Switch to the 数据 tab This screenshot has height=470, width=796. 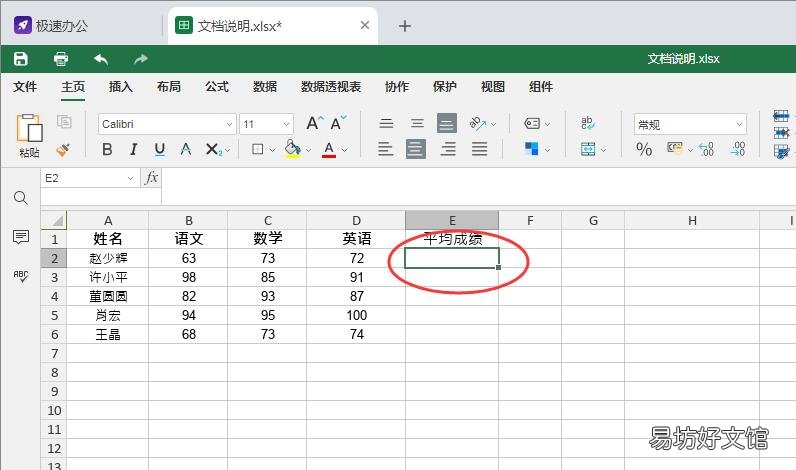[265, 87]
